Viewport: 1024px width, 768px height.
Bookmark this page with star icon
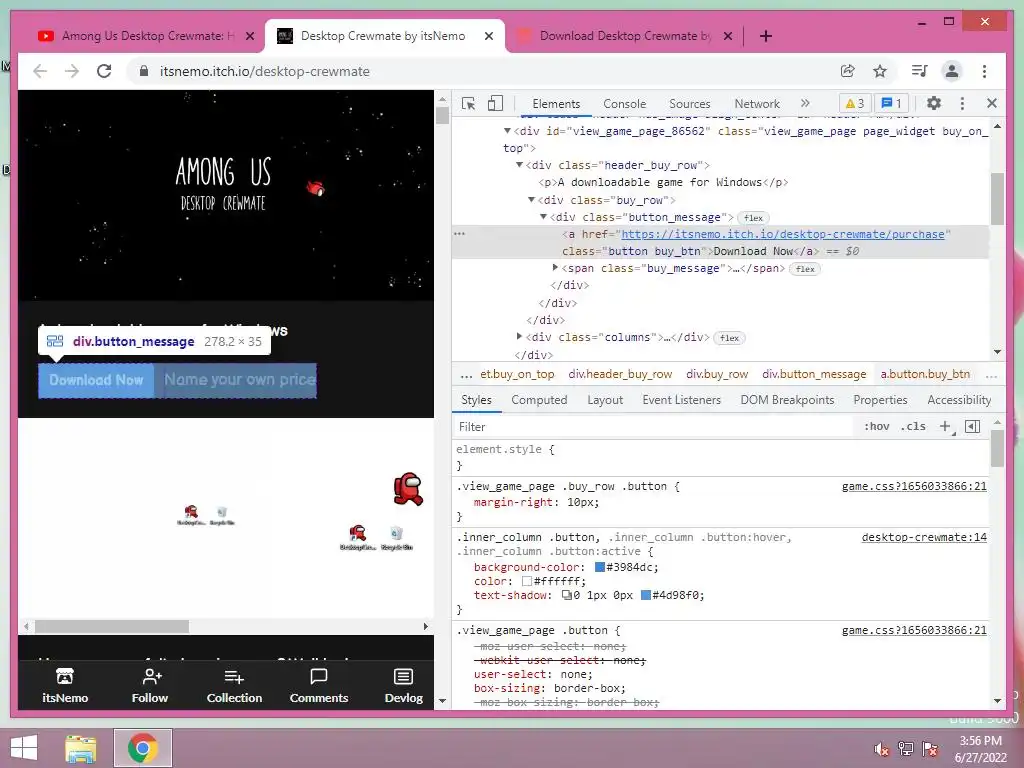point(880,71)
